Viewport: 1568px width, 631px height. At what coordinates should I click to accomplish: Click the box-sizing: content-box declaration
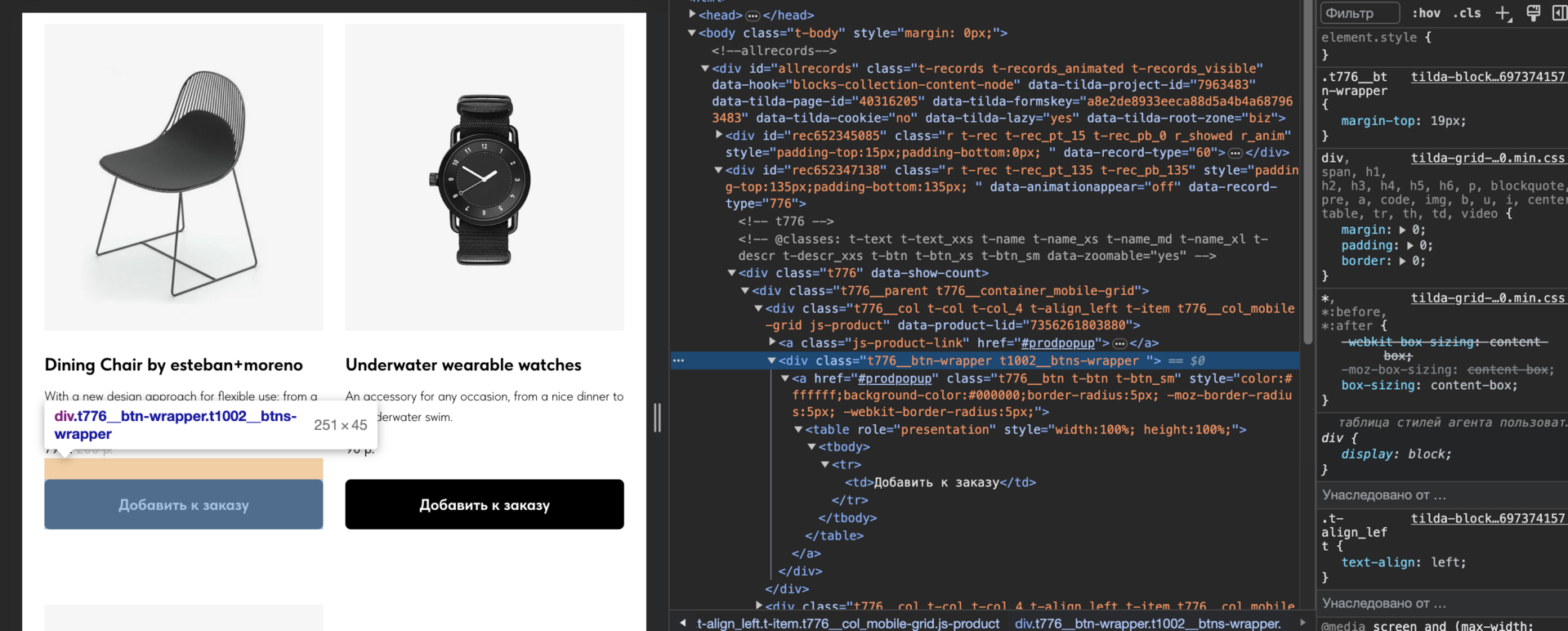pyautogui.click(x=1430, y=386)
